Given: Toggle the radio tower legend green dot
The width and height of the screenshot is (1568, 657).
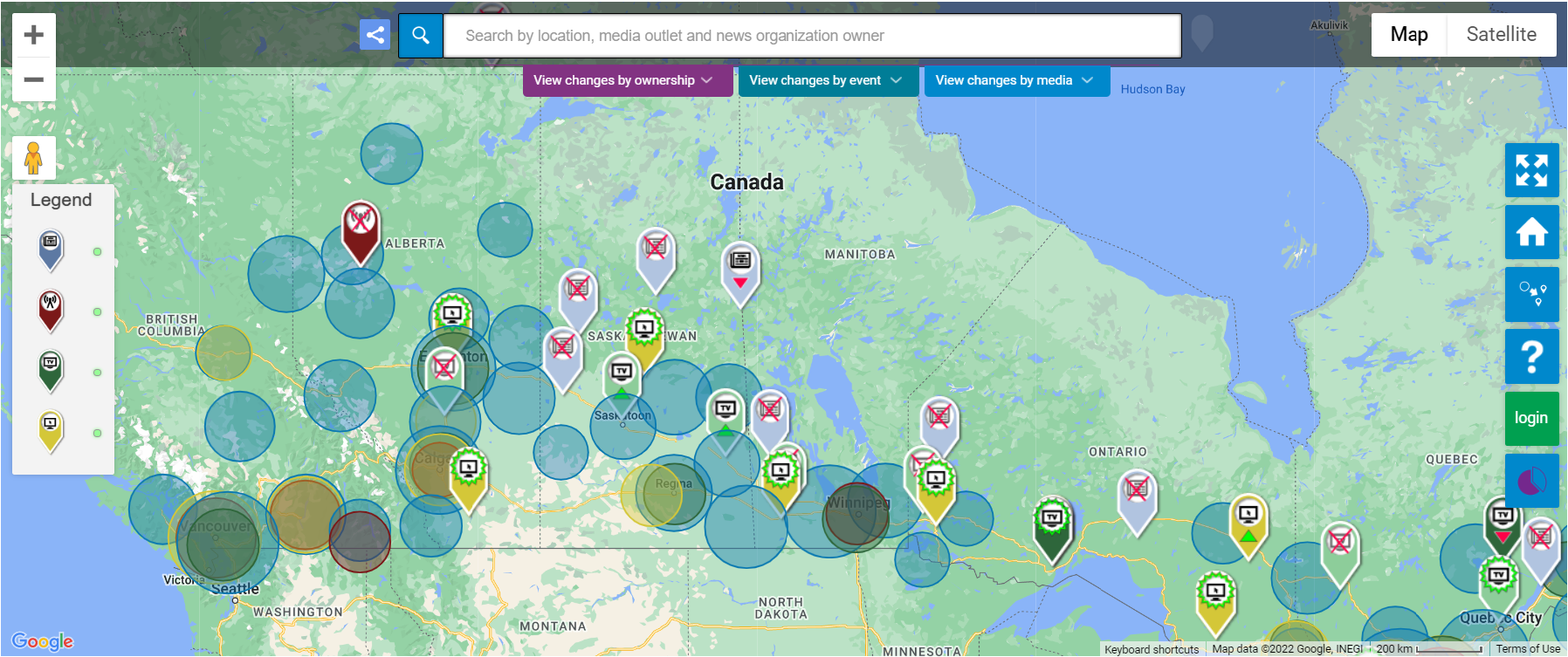Looking at the screenshot, I should point(97,312).
